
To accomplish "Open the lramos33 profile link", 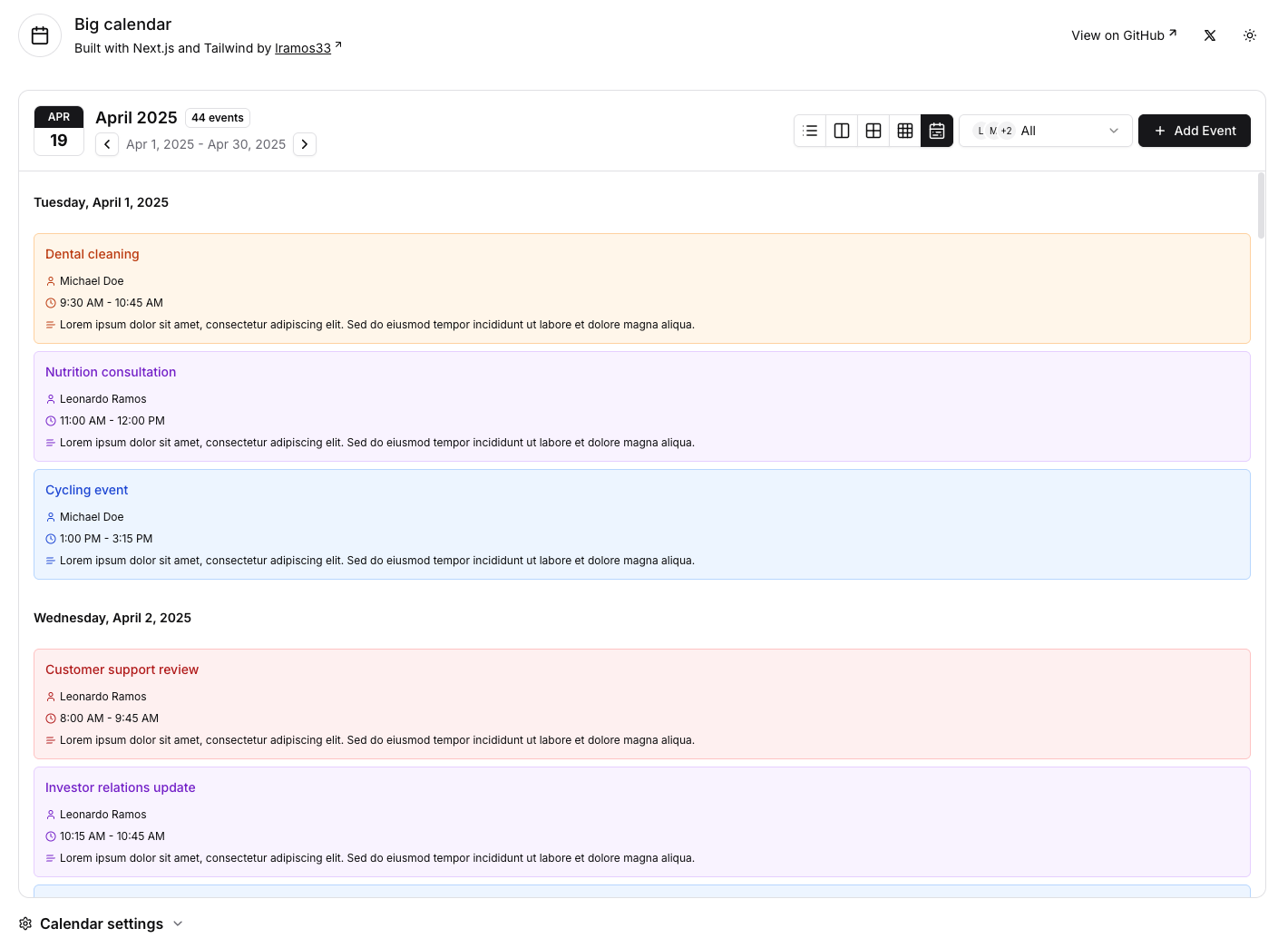I will point(303,48).
